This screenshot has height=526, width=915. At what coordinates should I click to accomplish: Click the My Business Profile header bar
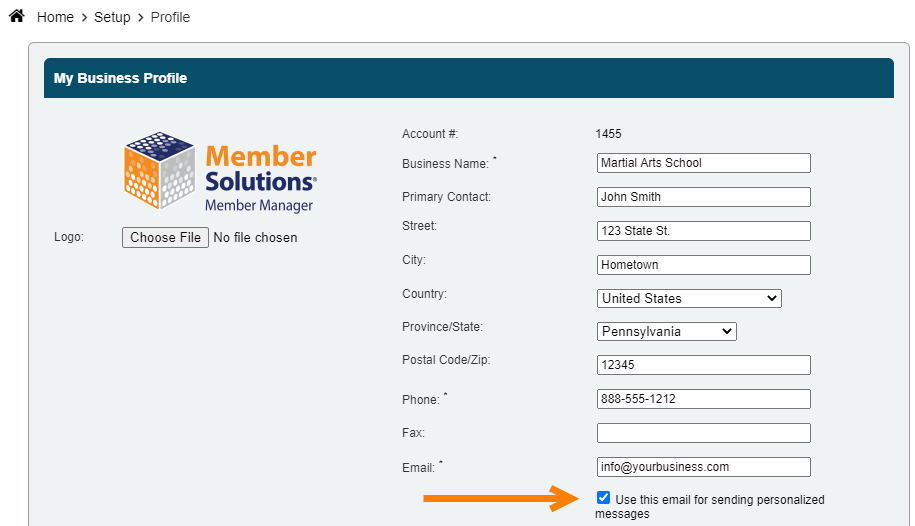[x=468, y=78]
